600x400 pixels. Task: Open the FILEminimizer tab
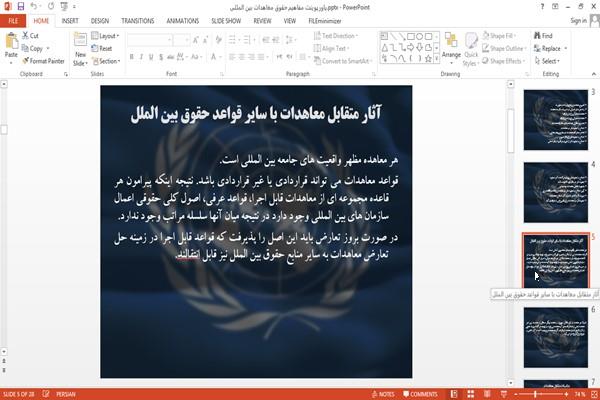click(x=325, y=21)
